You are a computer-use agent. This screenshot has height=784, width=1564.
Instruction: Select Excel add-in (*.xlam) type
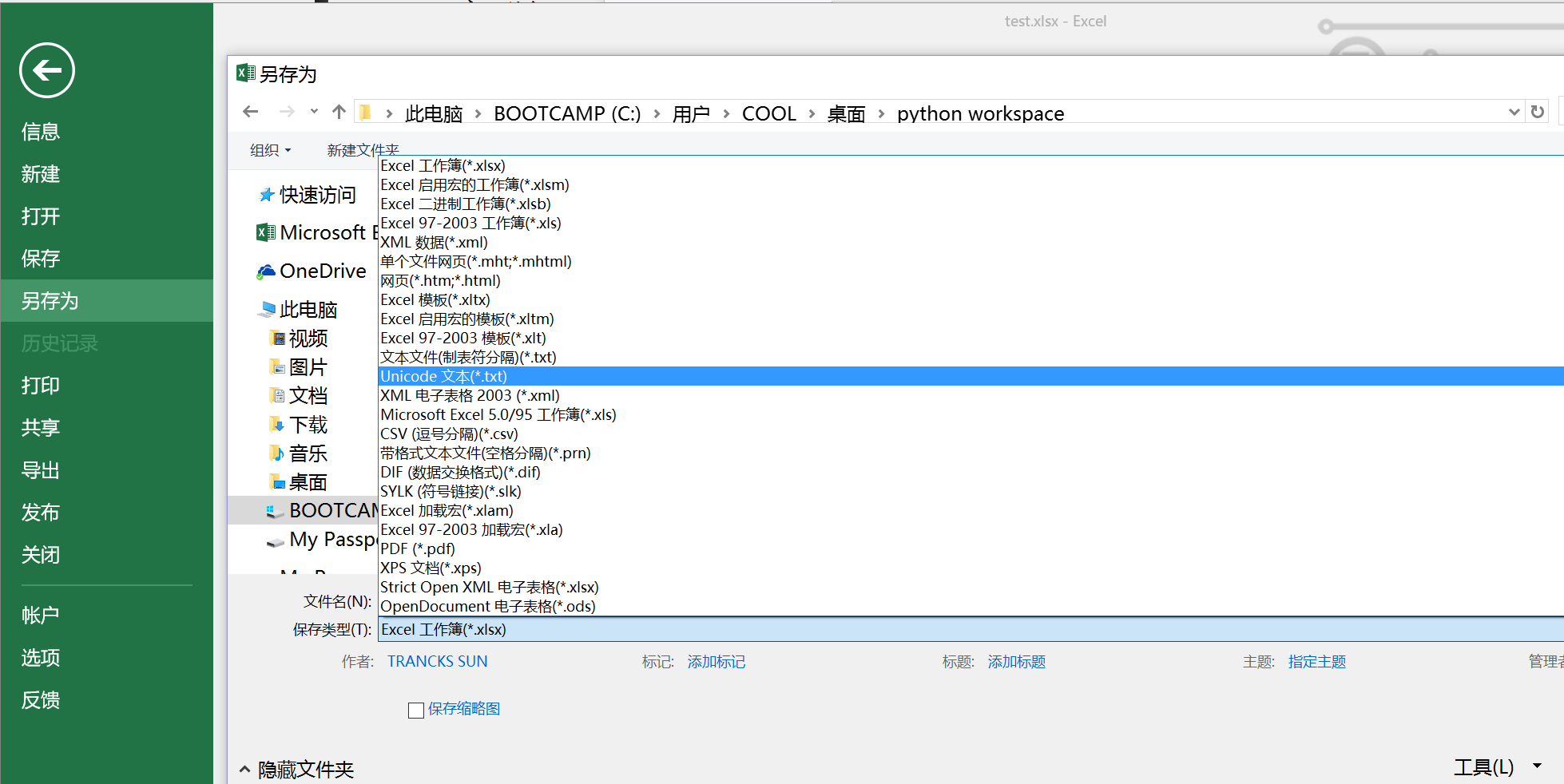pos(971,510)
